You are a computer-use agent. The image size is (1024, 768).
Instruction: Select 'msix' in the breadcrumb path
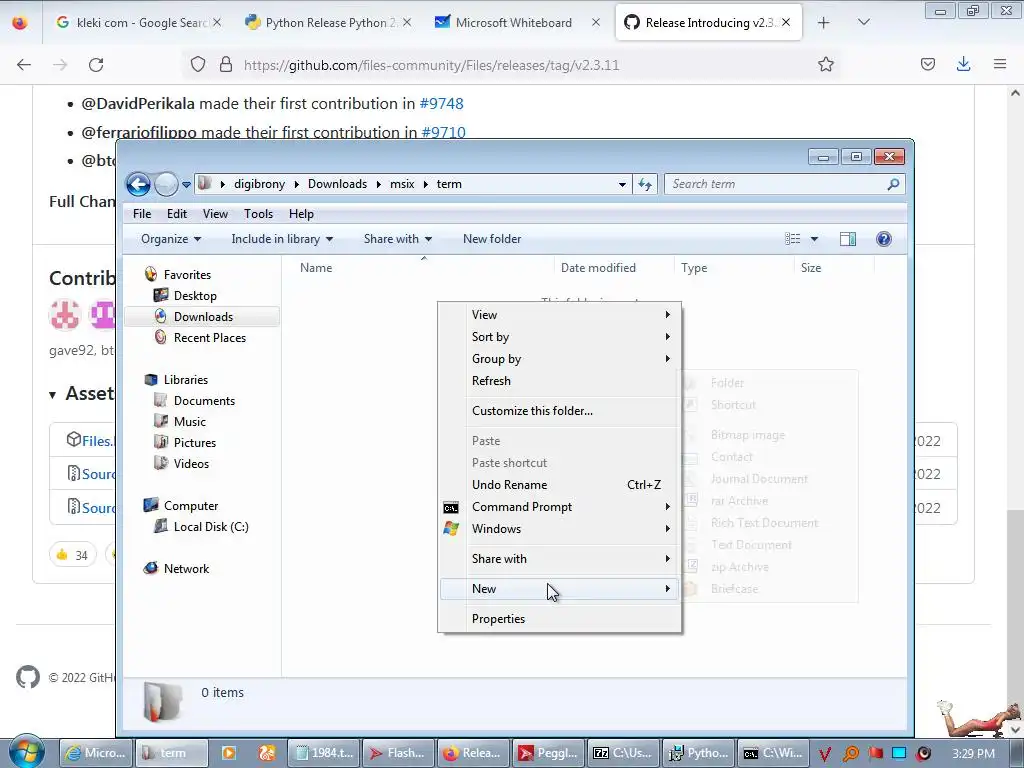click(402, 184)
